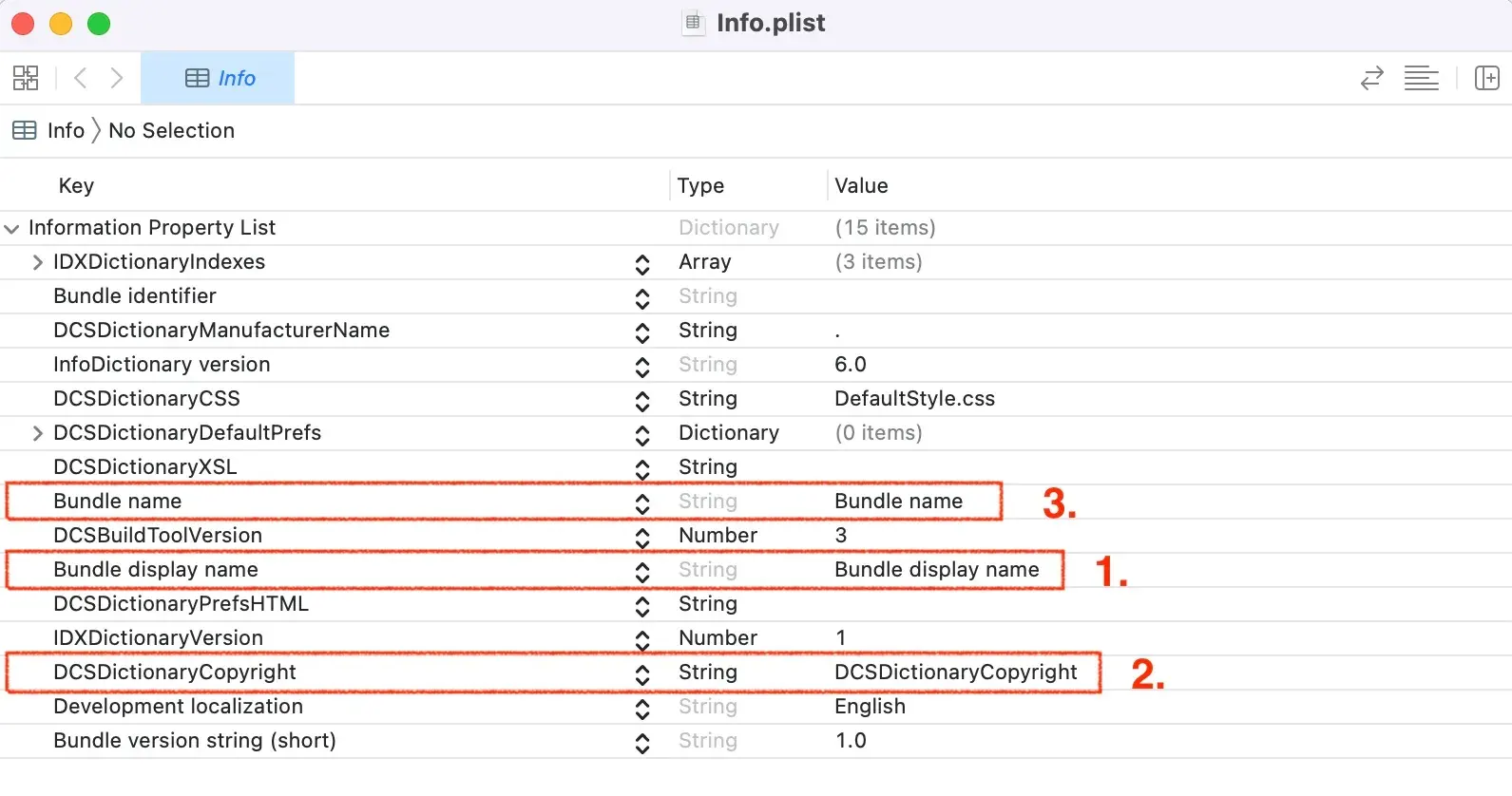1512x796 pixels.
Task: Open the related items grid menu
Action: 26,78
